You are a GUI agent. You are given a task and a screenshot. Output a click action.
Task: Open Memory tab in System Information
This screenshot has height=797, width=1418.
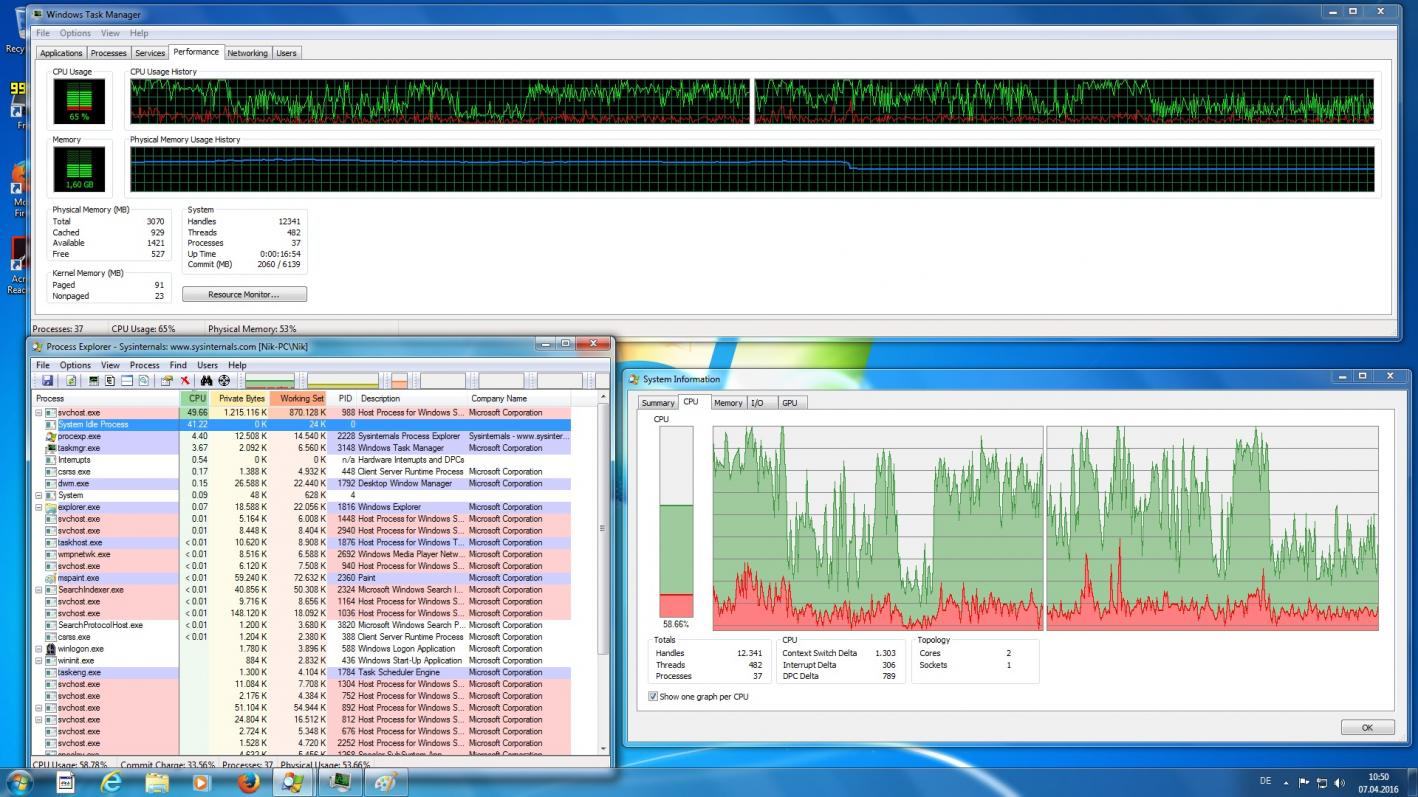pyautogui.click(x=727, y=403)
